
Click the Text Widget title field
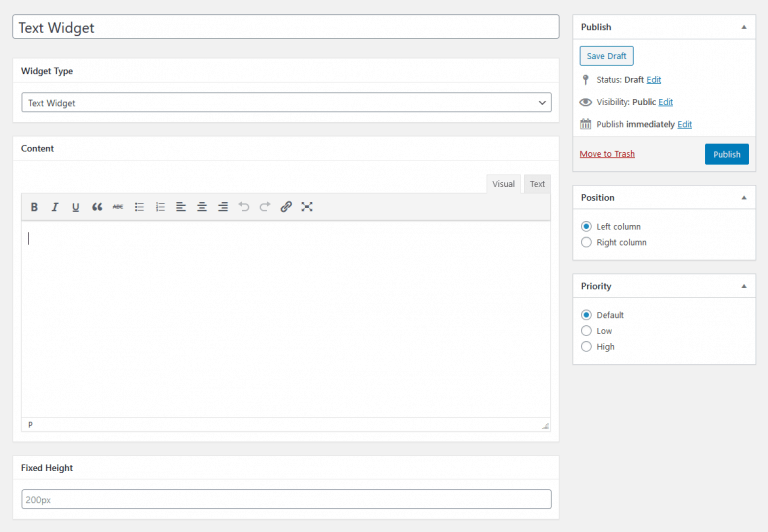tap(286, 27)
